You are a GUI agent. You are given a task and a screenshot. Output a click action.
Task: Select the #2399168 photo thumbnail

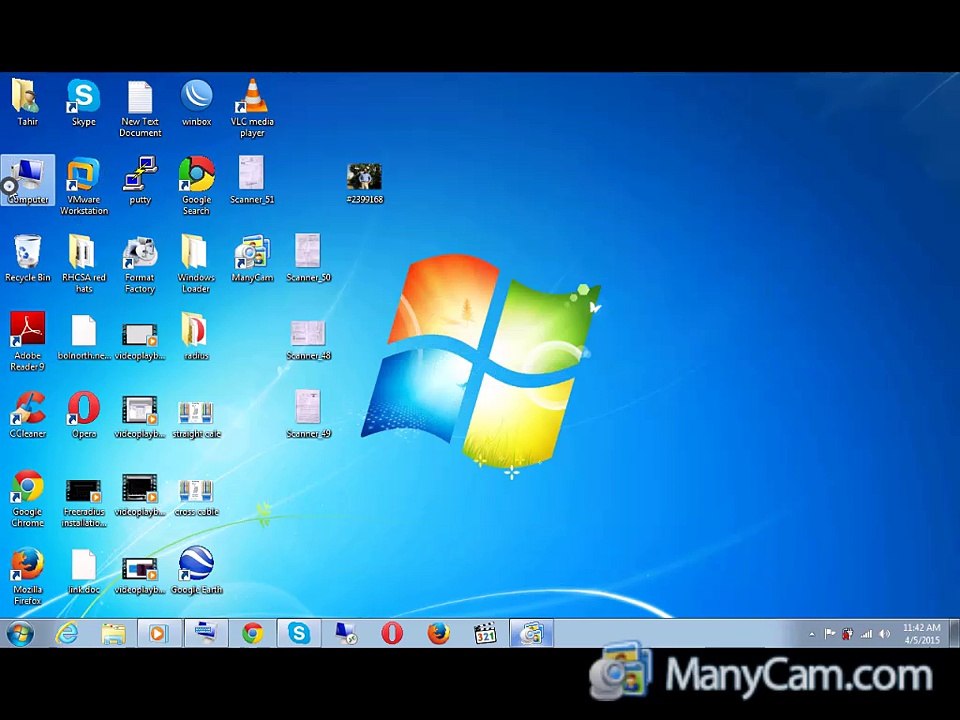coord(364,183)
